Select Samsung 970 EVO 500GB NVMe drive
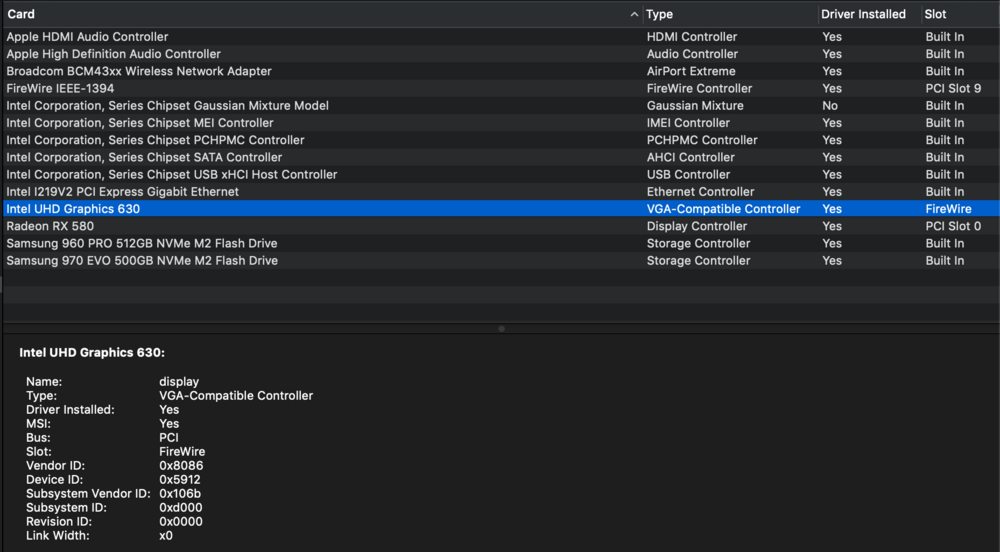The width and height of the screenshot is (1000, 552). 142,260
